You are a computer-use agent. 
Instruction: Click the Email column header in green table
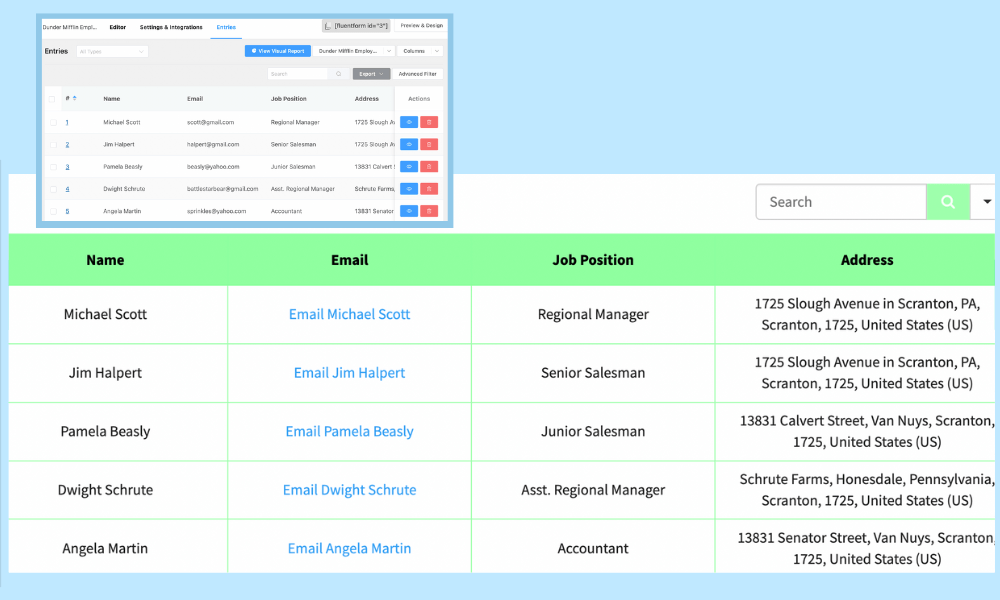coord(349,260)
